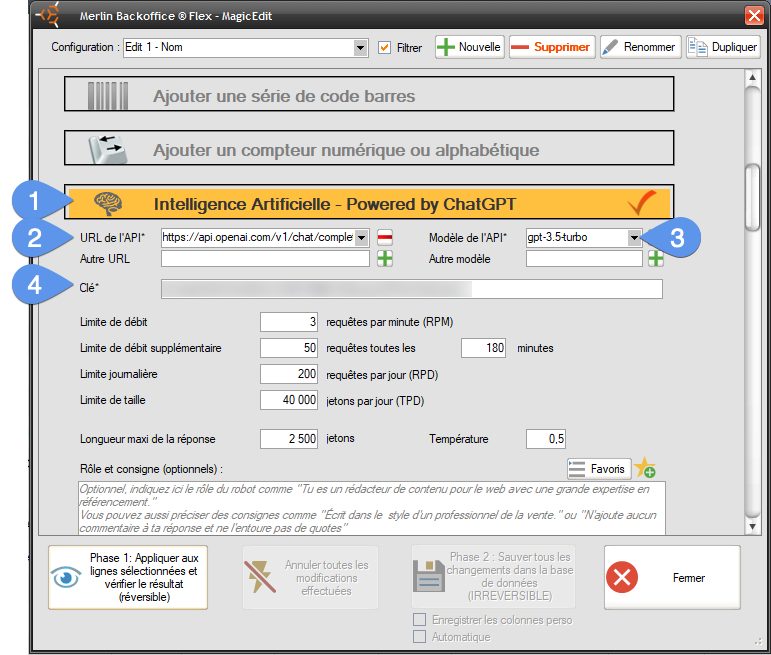Click the Dupliquer button
This screenshot has height=655, width=771.
click(x=723, y=47)
